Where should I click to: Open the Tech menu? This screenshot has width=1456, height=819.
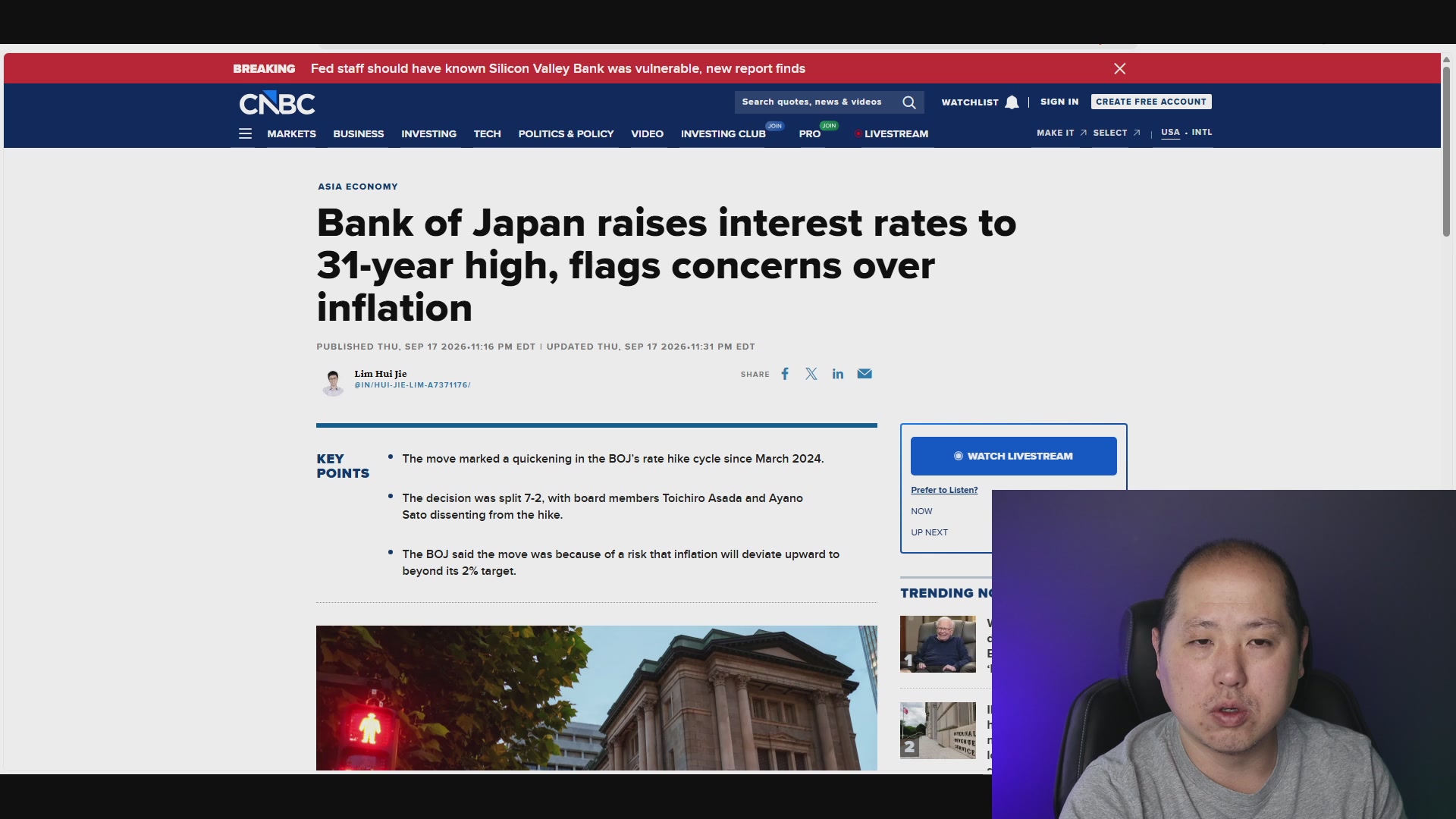coord(487,133)
